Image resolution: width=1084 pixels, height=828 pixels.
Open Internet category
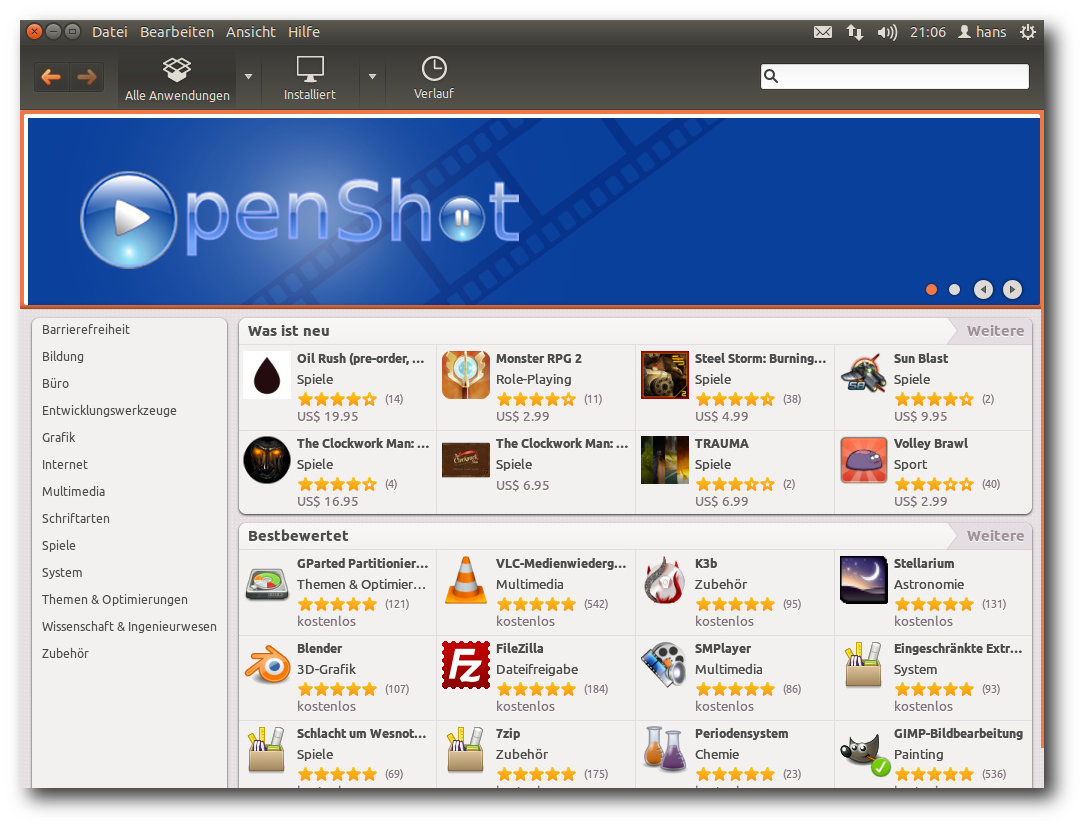pos(65,464)
